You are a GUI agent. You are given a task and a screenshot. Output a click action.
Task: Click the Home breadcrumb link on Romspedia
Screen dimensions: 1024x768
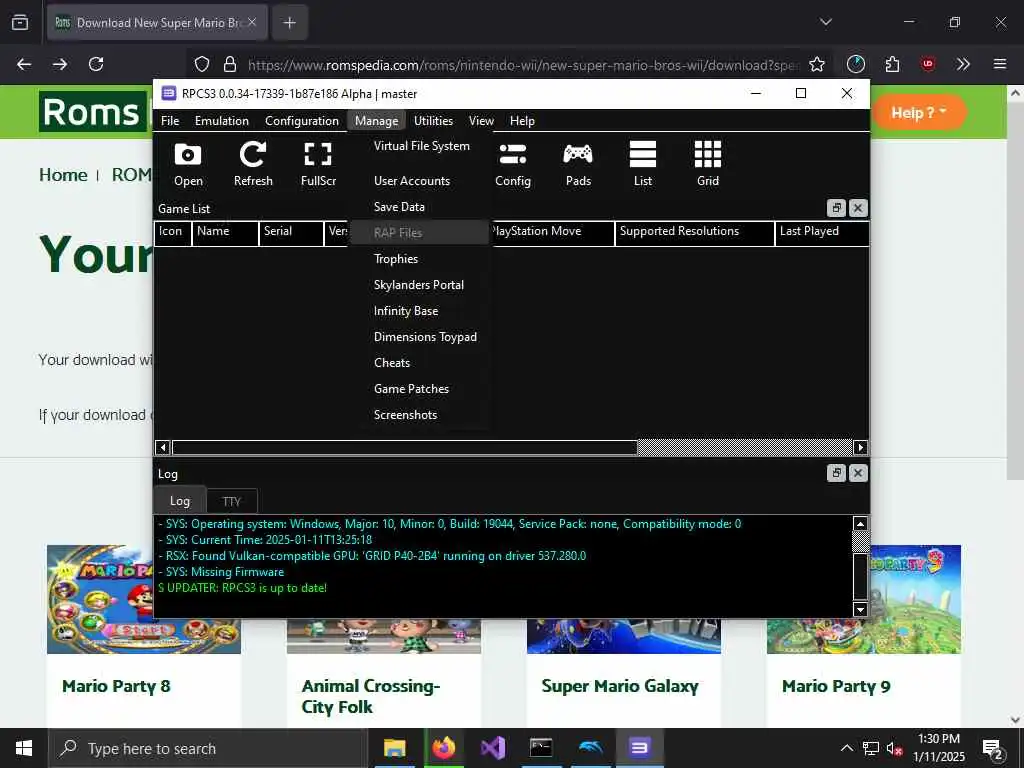(x=63, y=175)
